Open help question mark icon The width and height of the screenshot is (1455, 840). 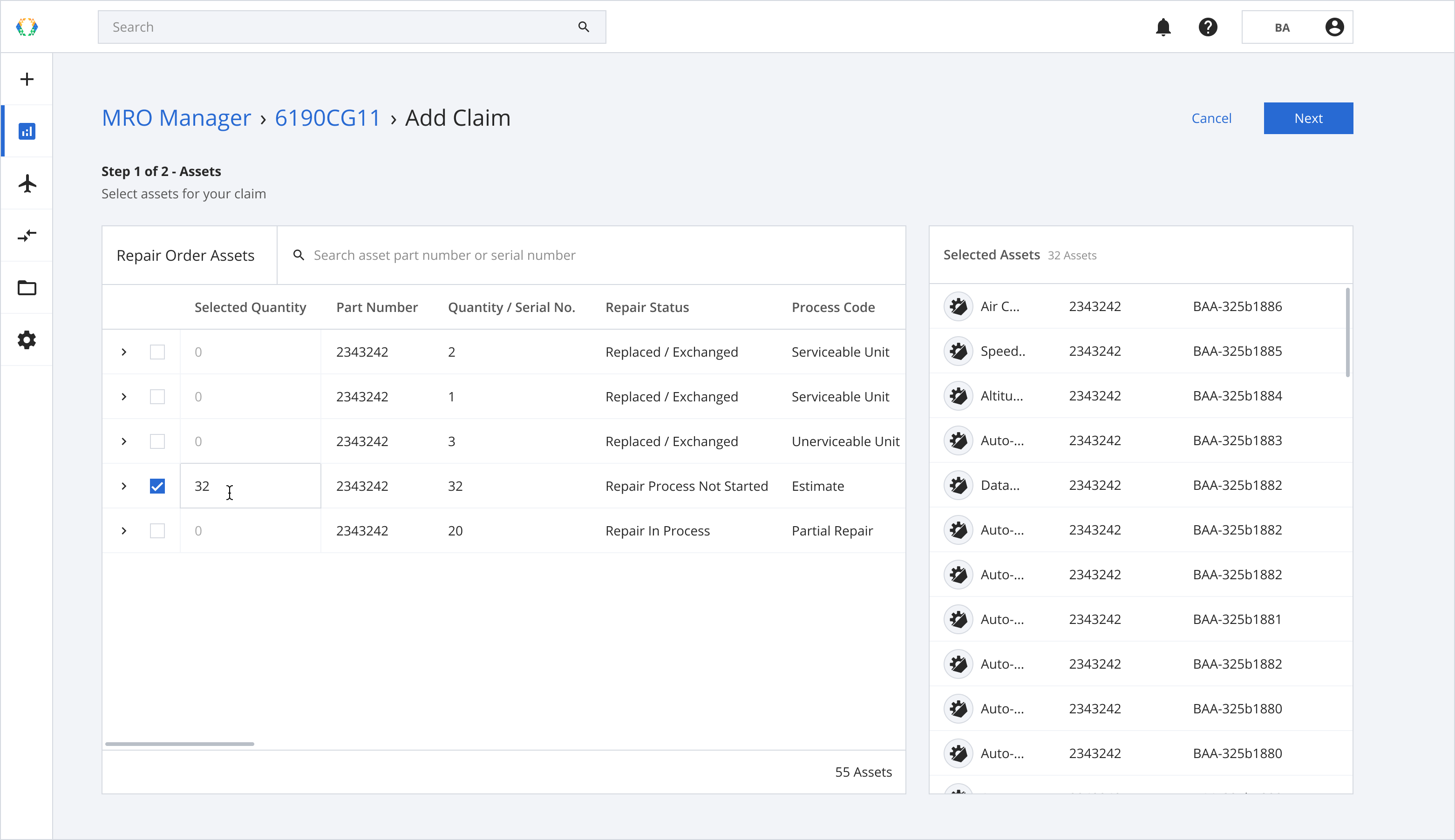(x=1208, y=27)
